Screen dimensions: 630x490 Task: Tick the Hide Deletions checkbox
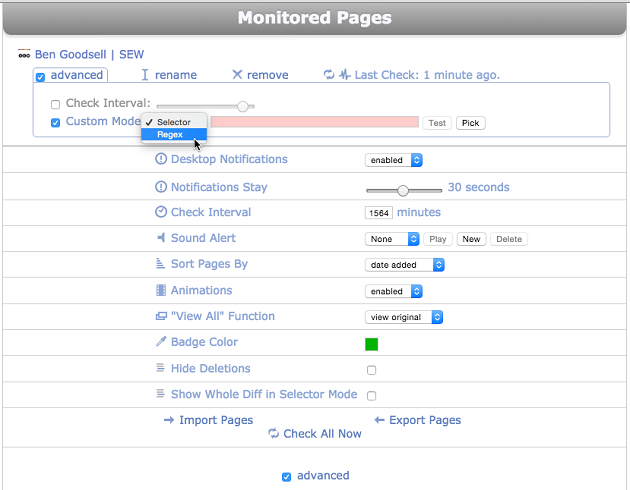(x=371, y=370)
